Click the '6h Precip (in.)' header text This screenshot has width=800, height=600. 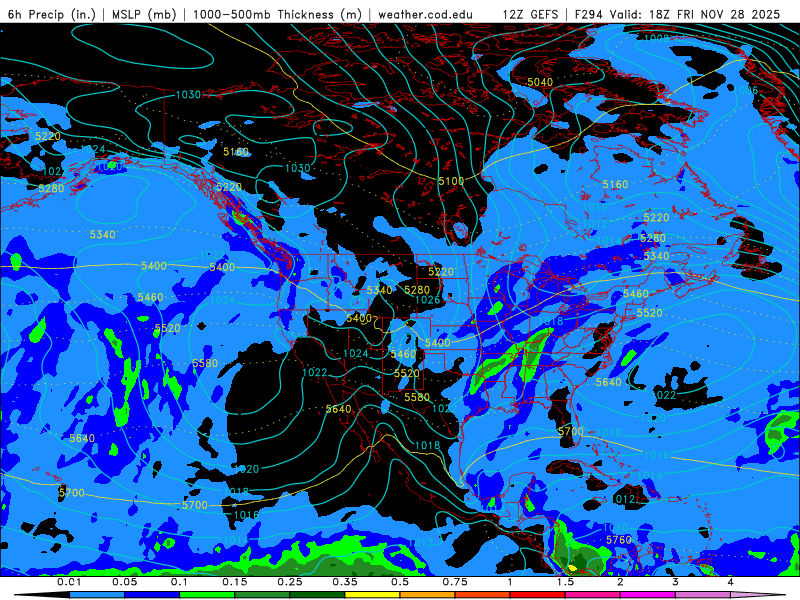52,14
